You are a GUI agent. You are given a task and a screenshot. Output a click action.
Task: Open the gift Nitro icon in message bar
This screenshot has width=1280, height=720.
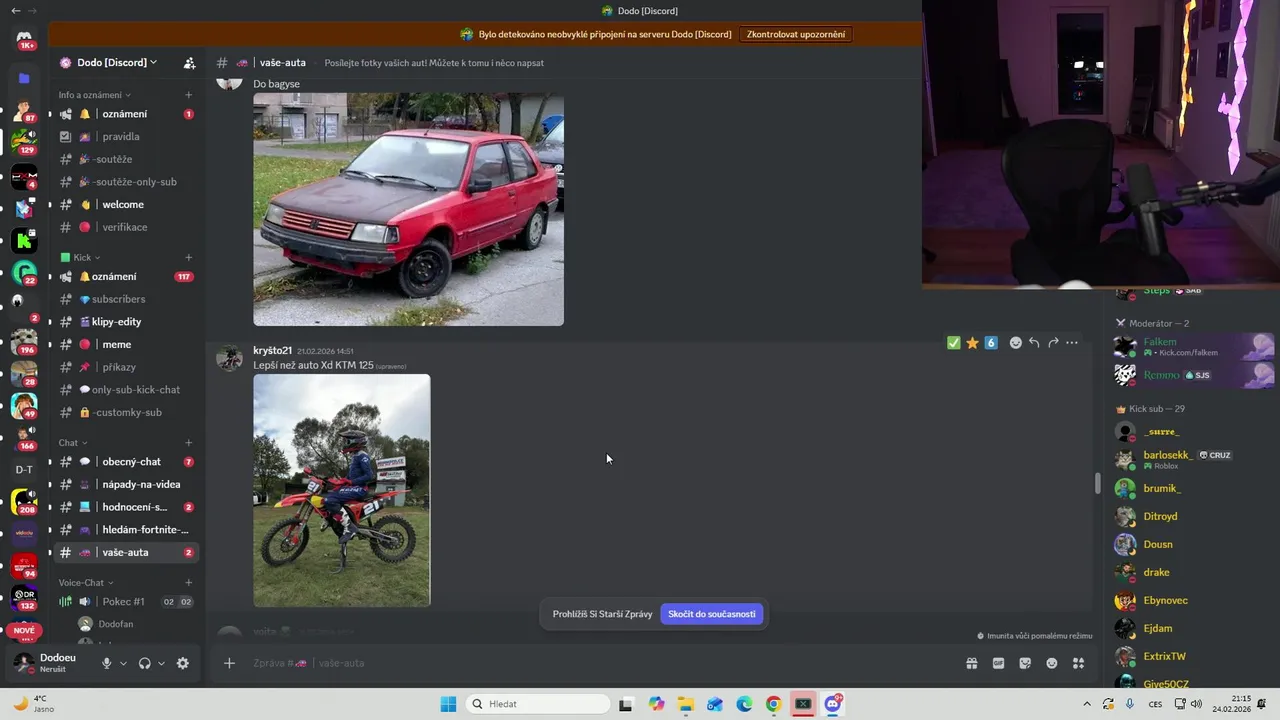tap(971, 663)
